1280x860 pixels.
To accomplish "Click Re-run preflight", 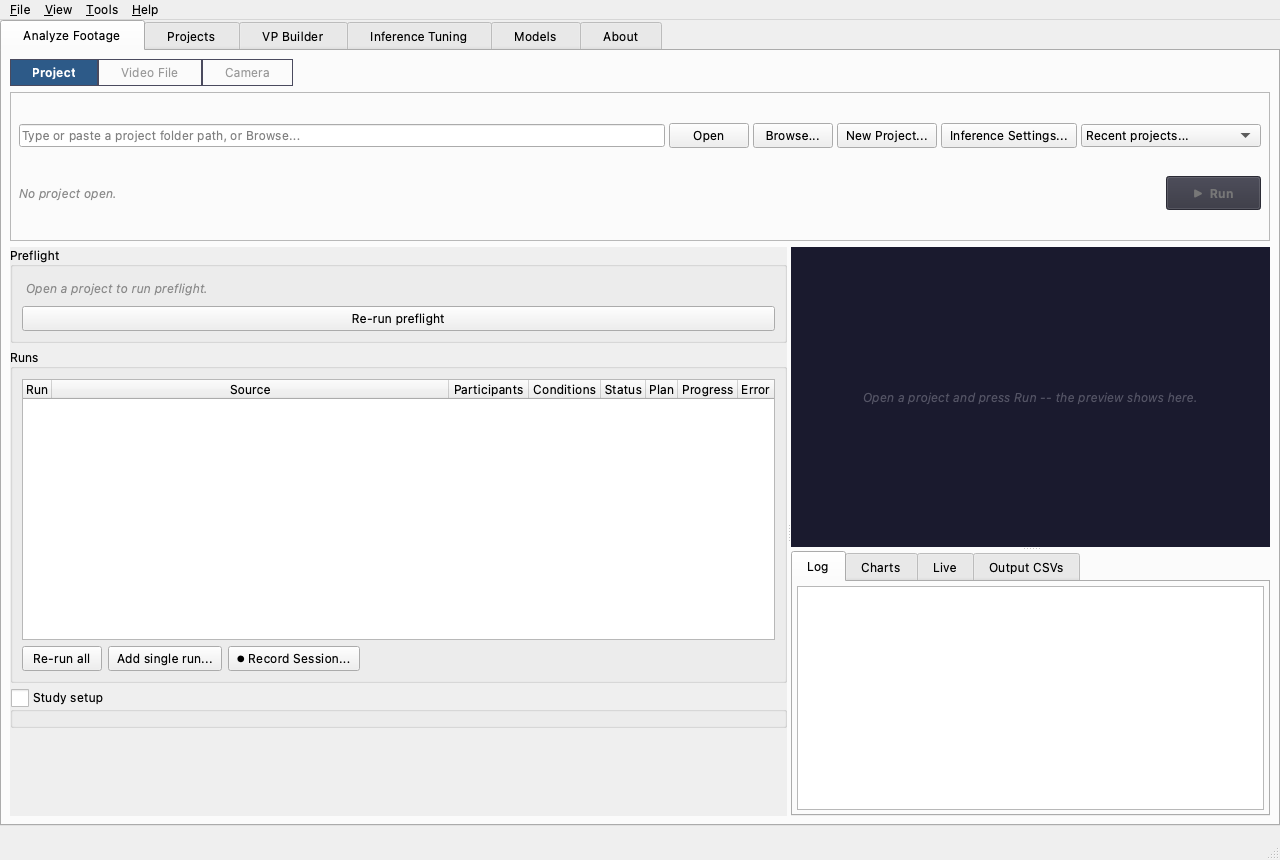I will coord(398,319).
